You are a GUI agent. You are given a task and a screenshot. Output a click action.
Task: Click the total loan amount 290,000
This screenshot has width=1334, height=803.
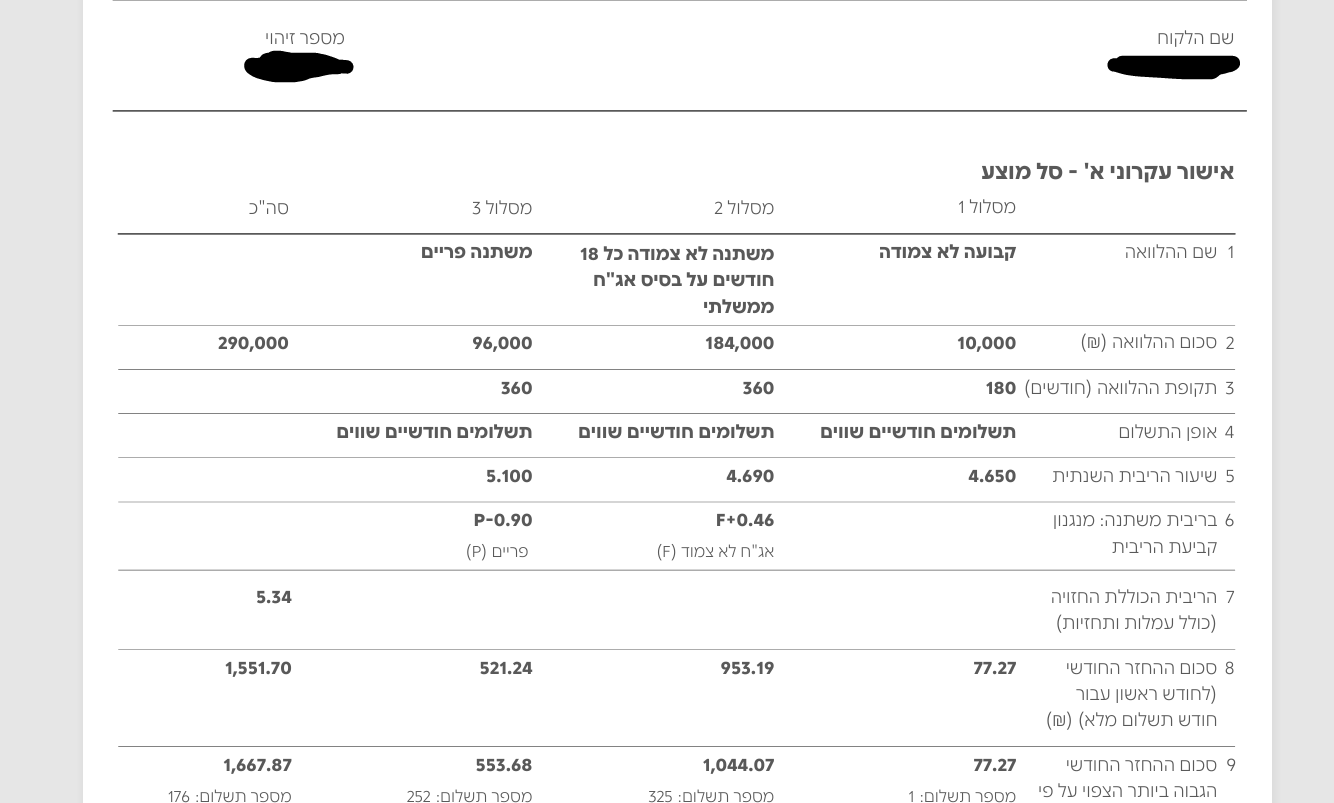click(x=253, y=343)
